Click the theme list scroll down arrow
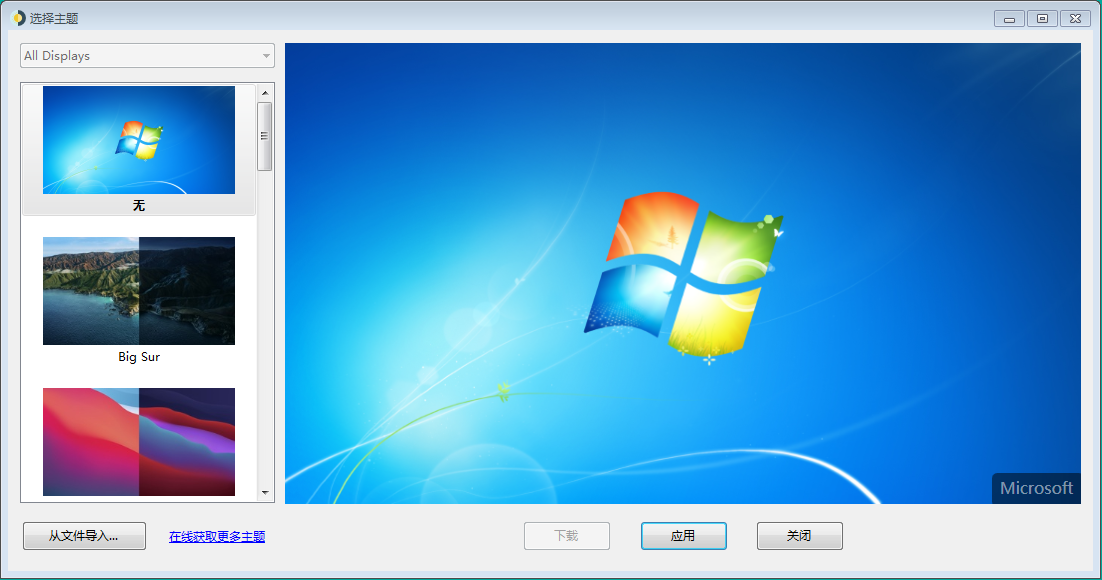 pos(265,493)
